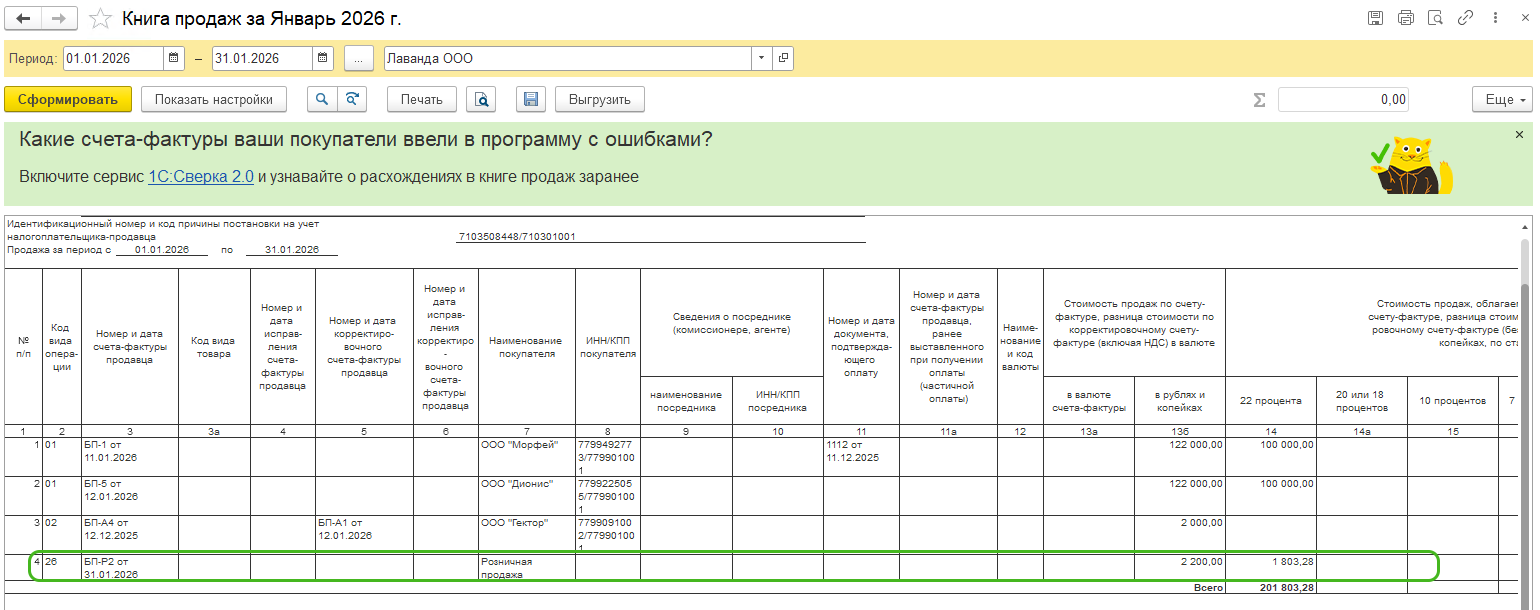Select seller ID text 7103508448/710301001
1540x610 pixels.
point(517,237)
